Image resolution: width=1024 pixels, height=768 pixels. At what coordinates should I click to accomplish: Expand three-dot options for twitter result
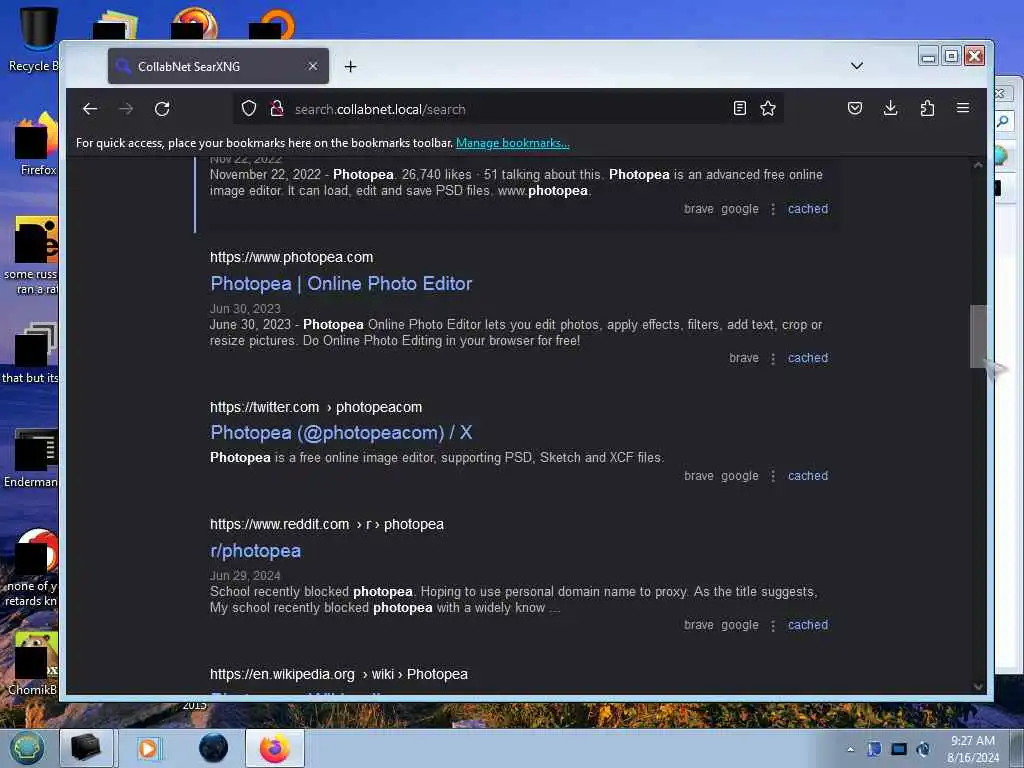(x=773, y=477)
